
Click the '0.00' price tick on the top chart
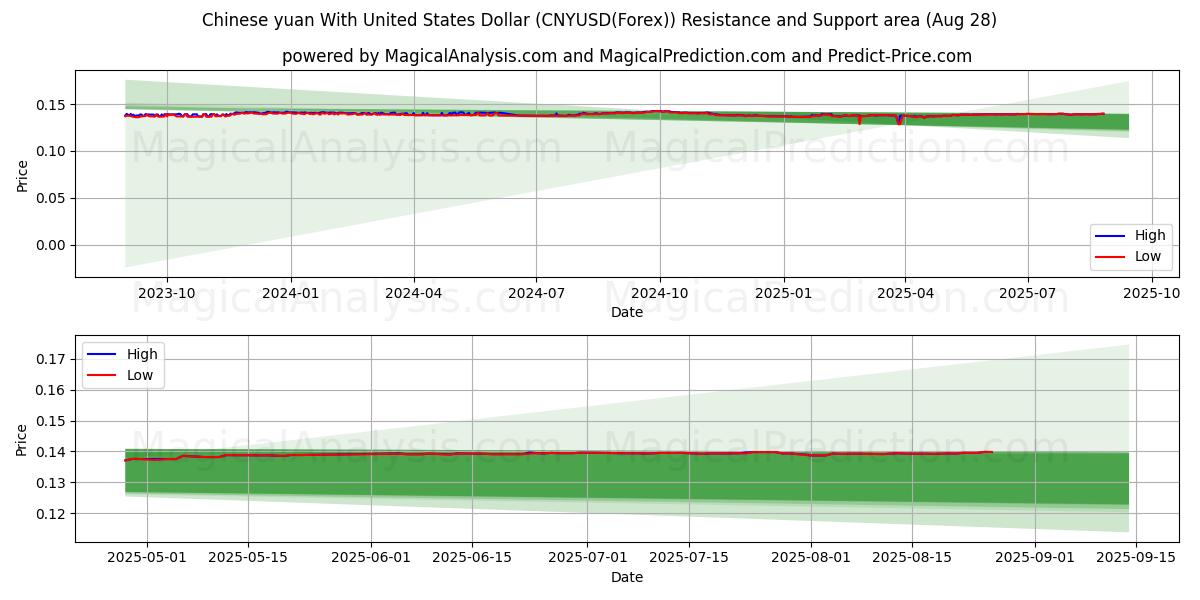tap(53, 245)
